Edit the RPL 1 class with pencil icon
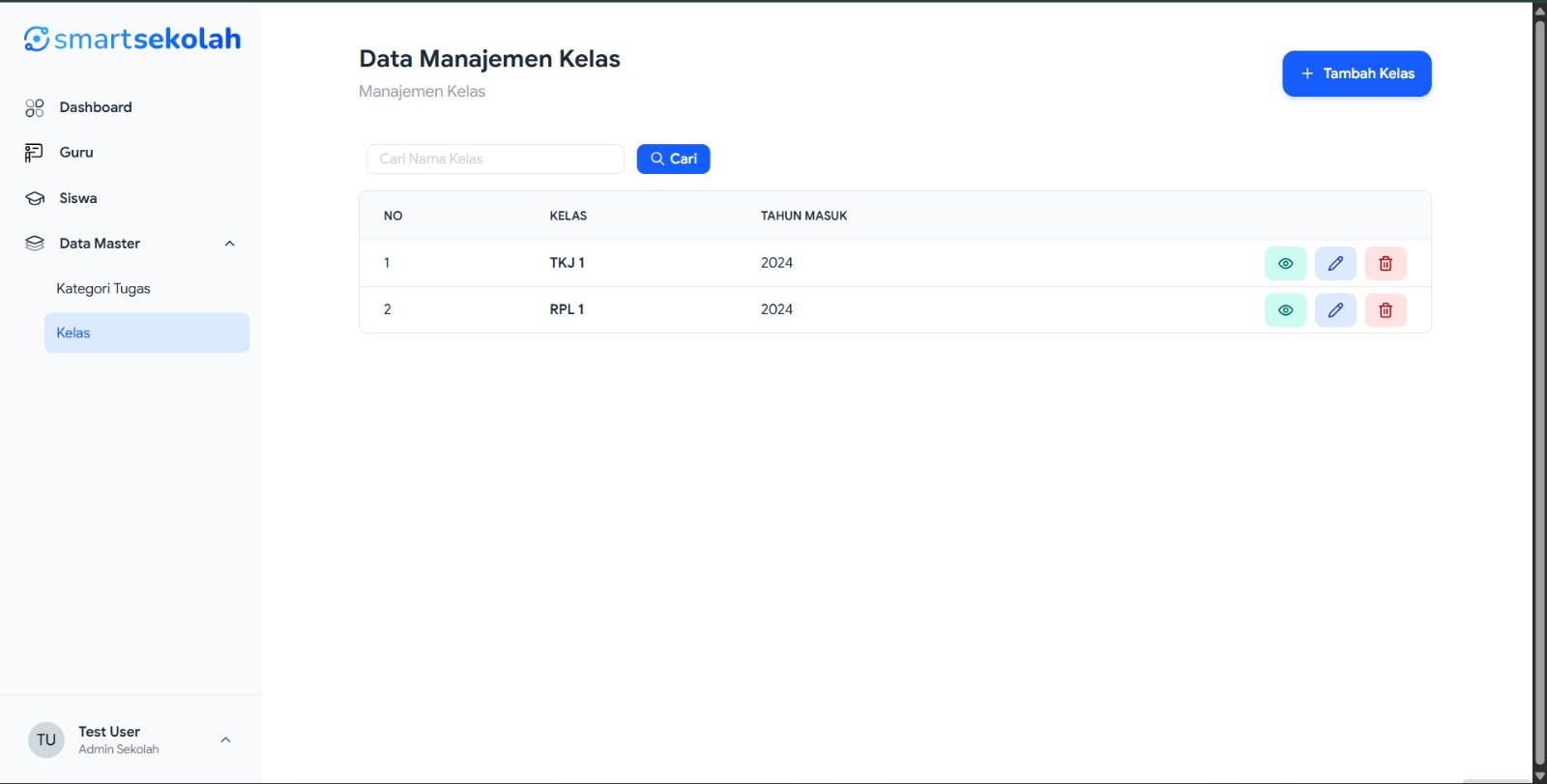 pos(1335,310)
